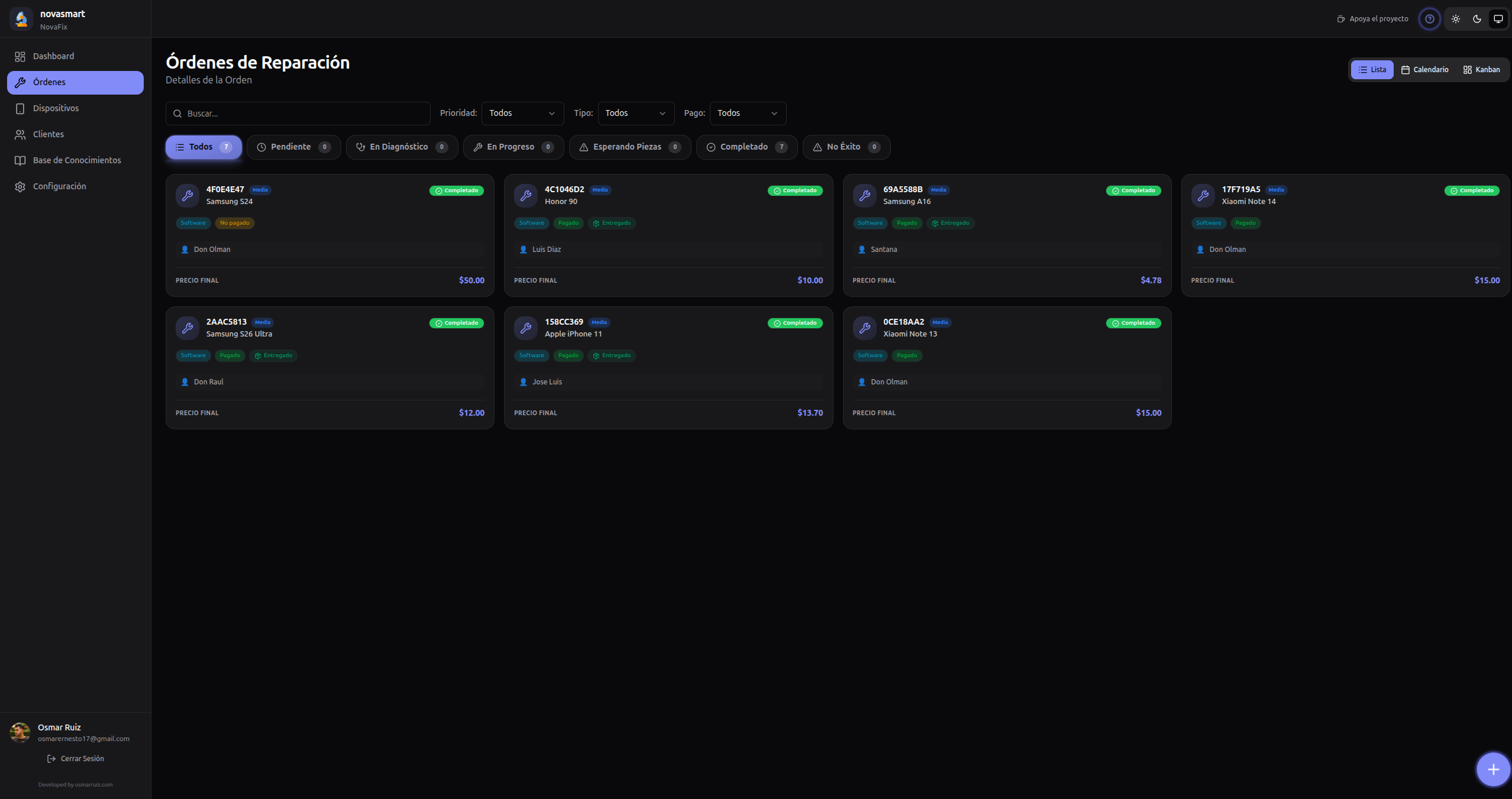Viewport: 1512px width, 799px height.
Task: Switch to the Calendario view tab
Action: click(1426, 69)
